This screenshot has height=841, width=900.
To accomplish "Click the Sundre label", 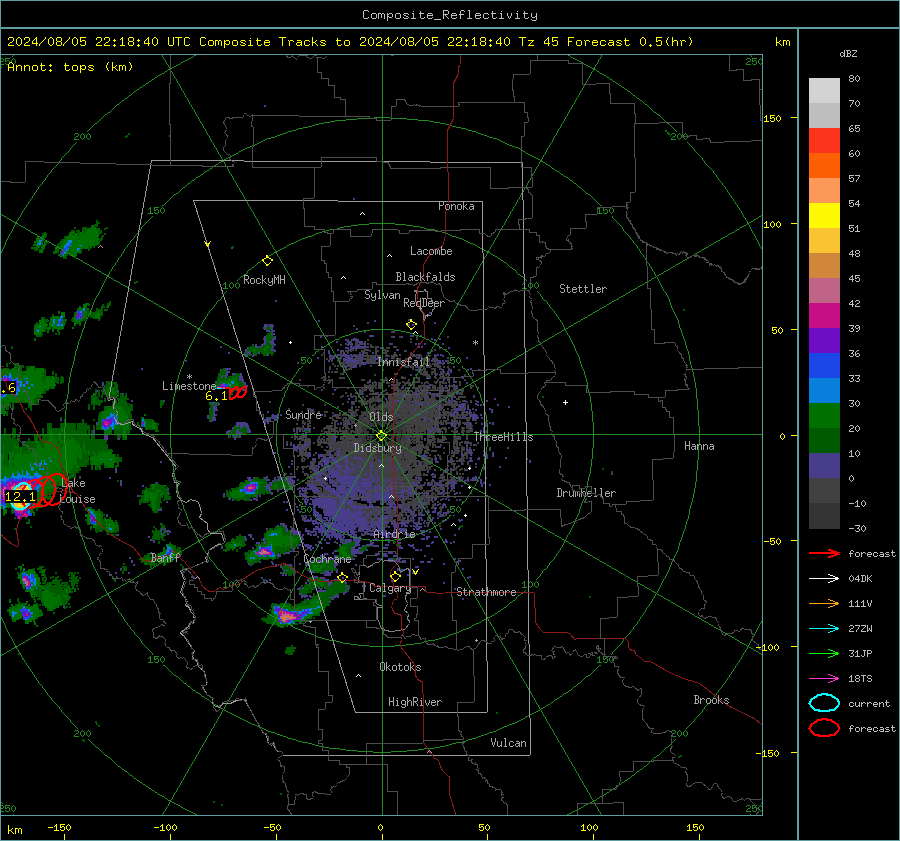I will (303, 414).
